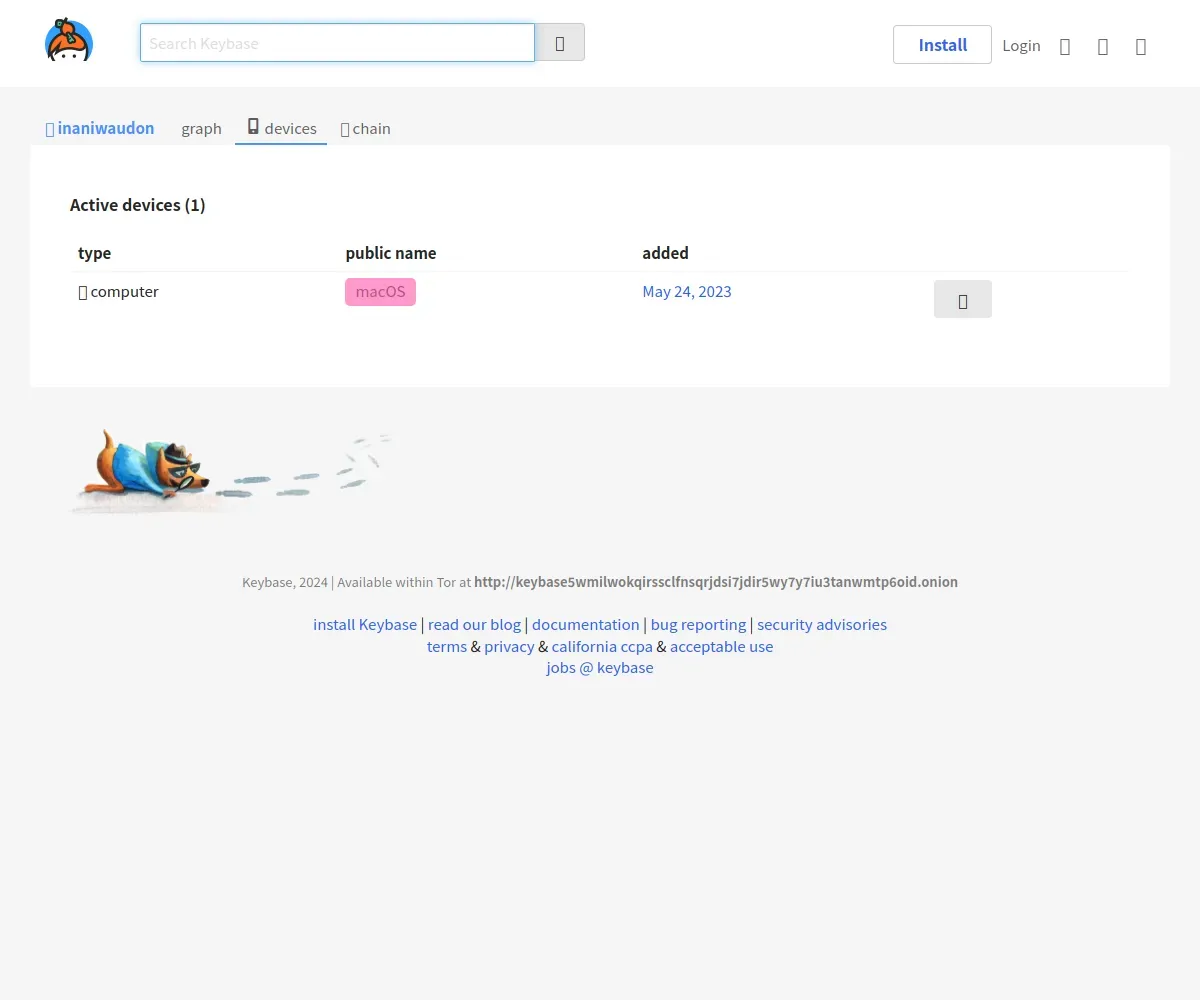Click the macOS device name badge

click(x=380, y=292)
